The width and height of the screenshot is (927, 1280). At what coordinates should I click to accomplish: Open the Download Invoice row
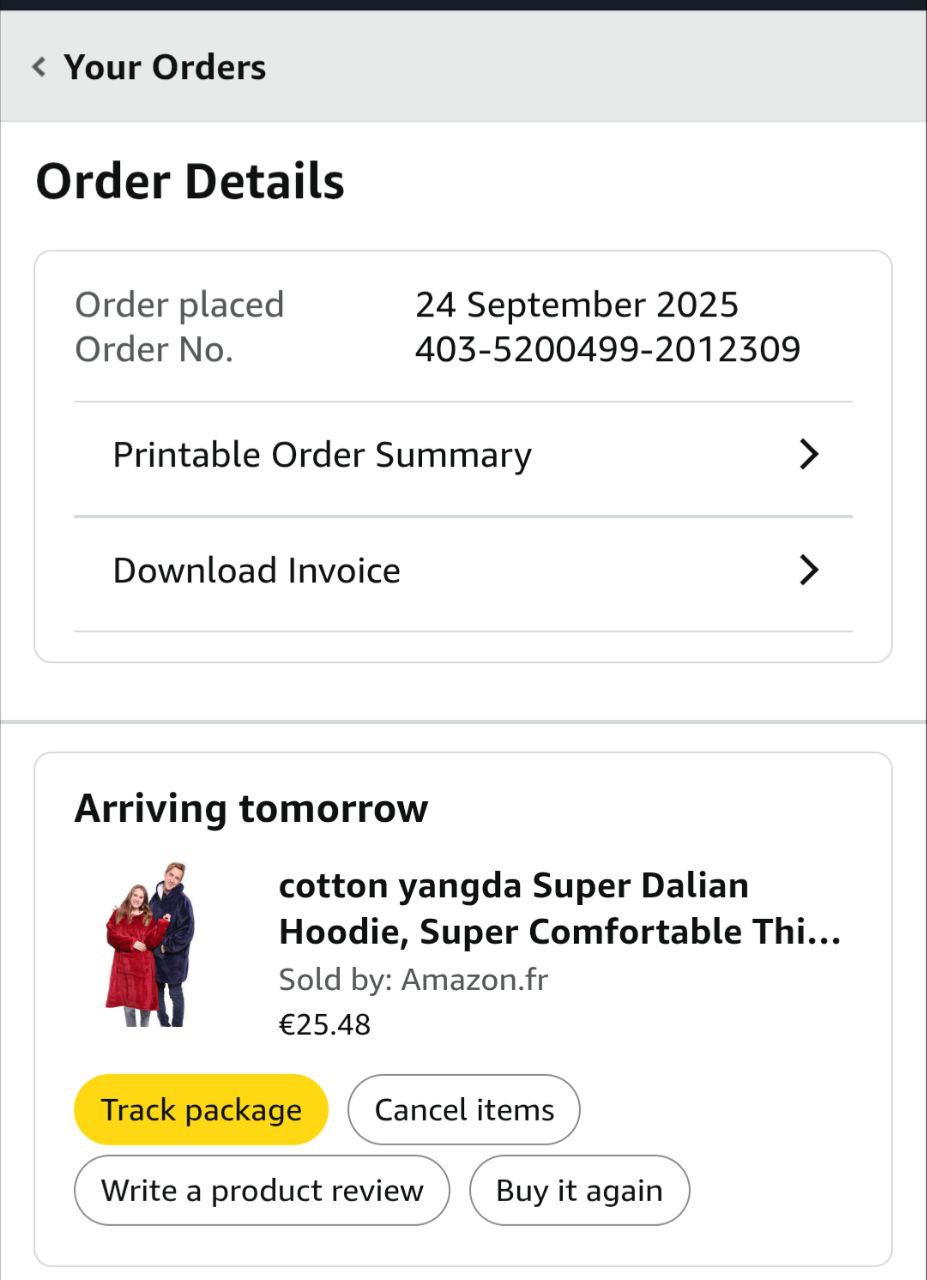pos(257,571)
